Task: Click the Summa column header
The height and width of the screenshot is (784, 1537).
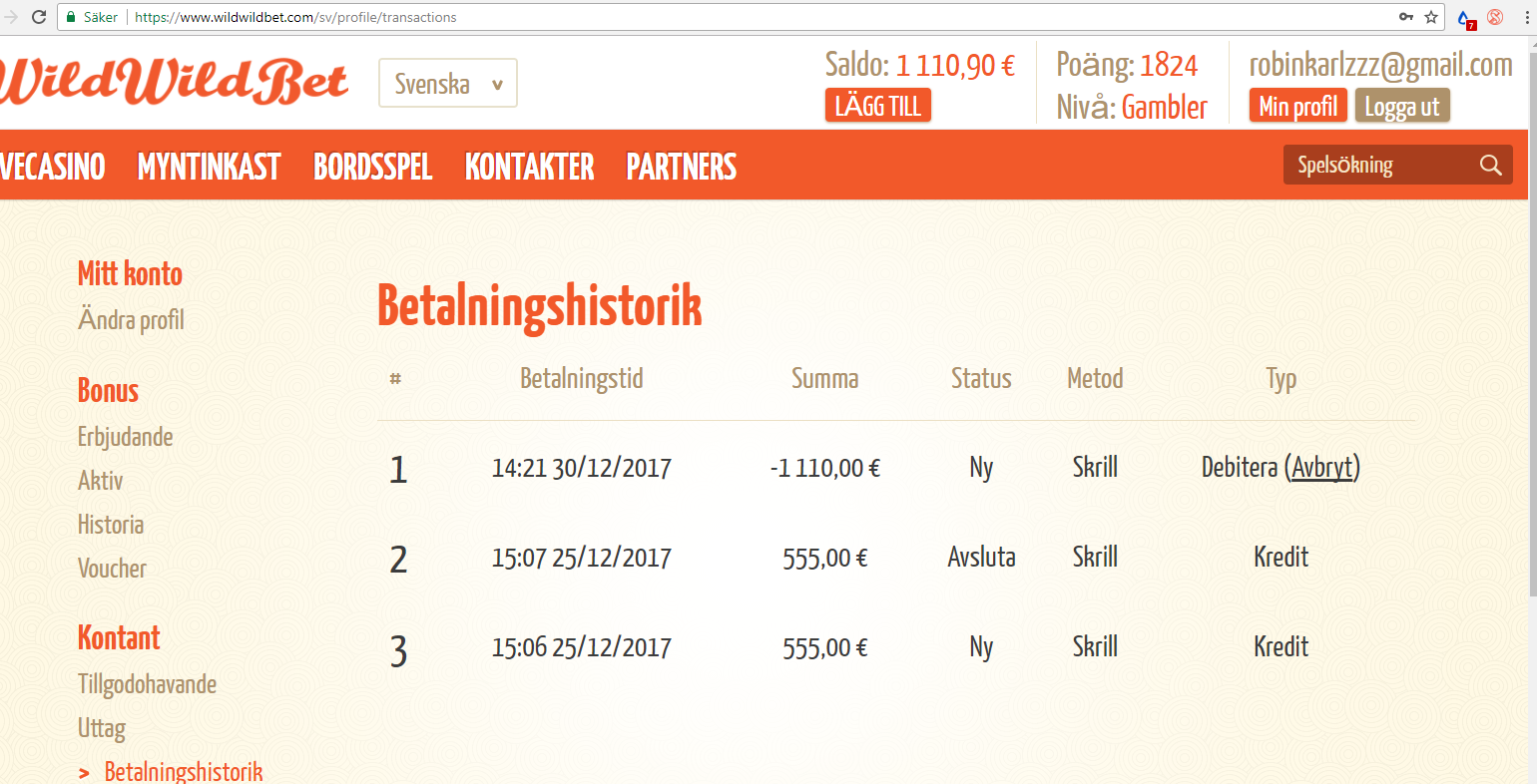Action: coord(825,378)
